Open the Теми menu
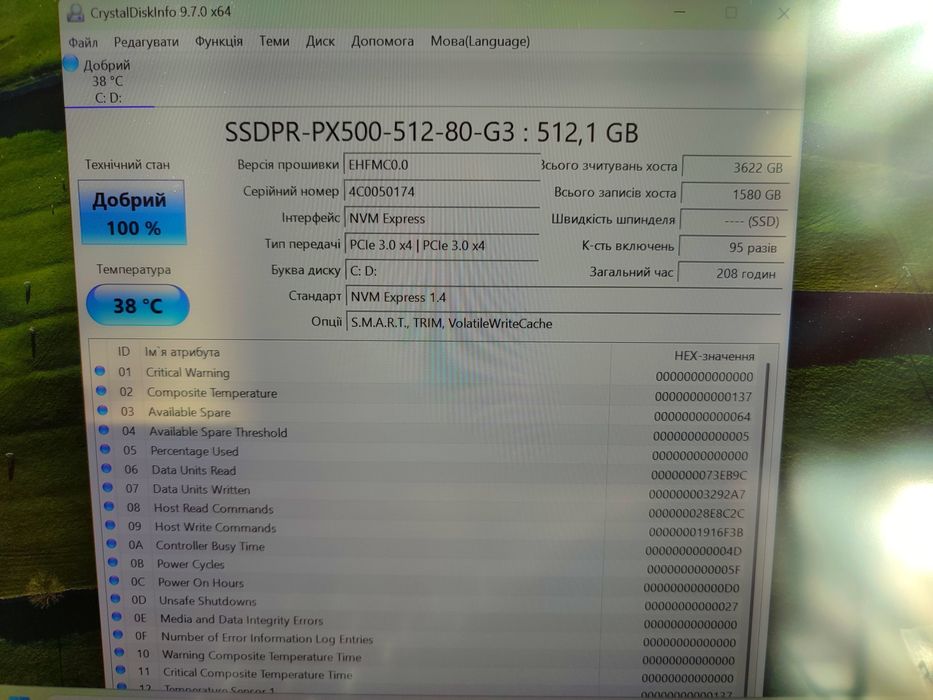The width and height of the screenshot is (933, 700). [x=274, y=41]
